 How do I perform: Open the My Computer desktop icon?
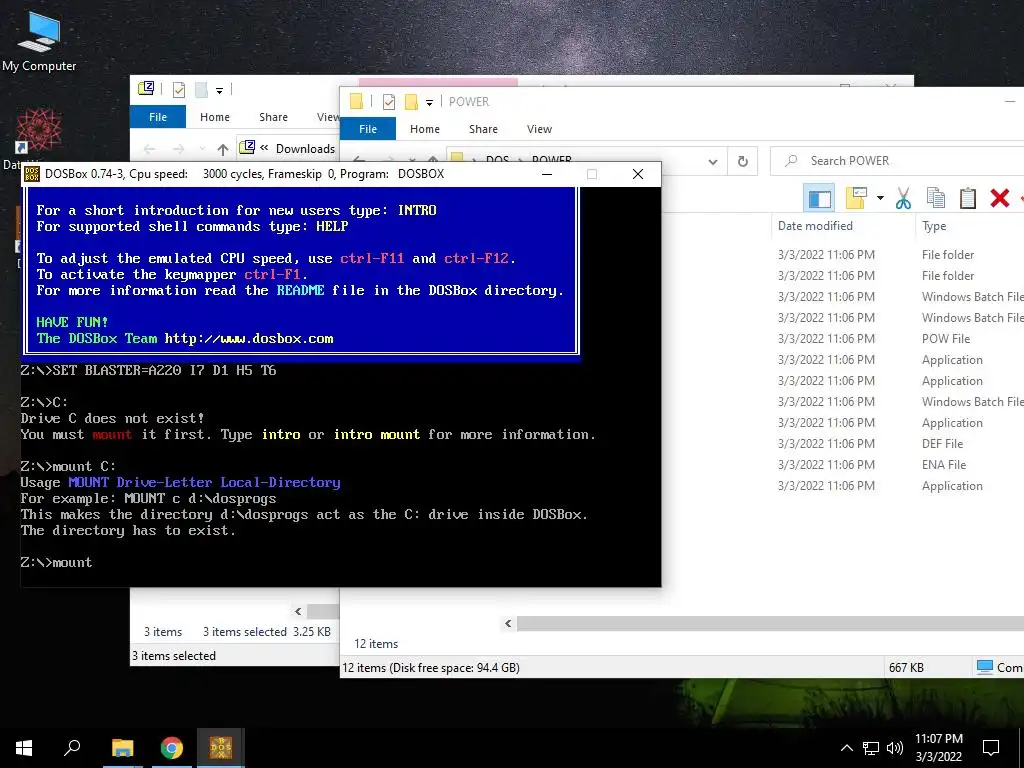[x=39, y=40]
